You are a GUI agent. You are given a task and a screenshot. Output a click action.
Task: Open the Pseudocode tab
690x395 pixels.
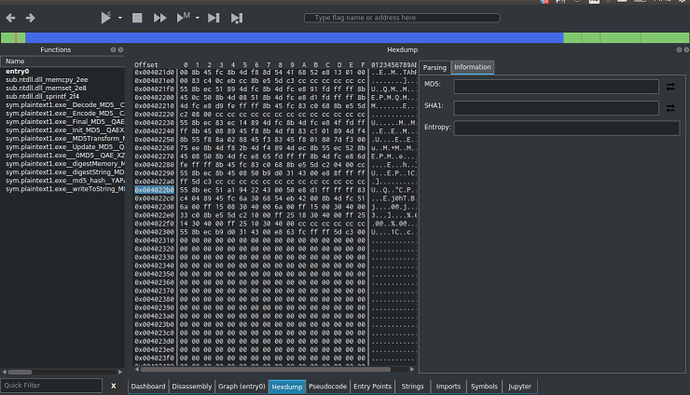click(327, 386)
